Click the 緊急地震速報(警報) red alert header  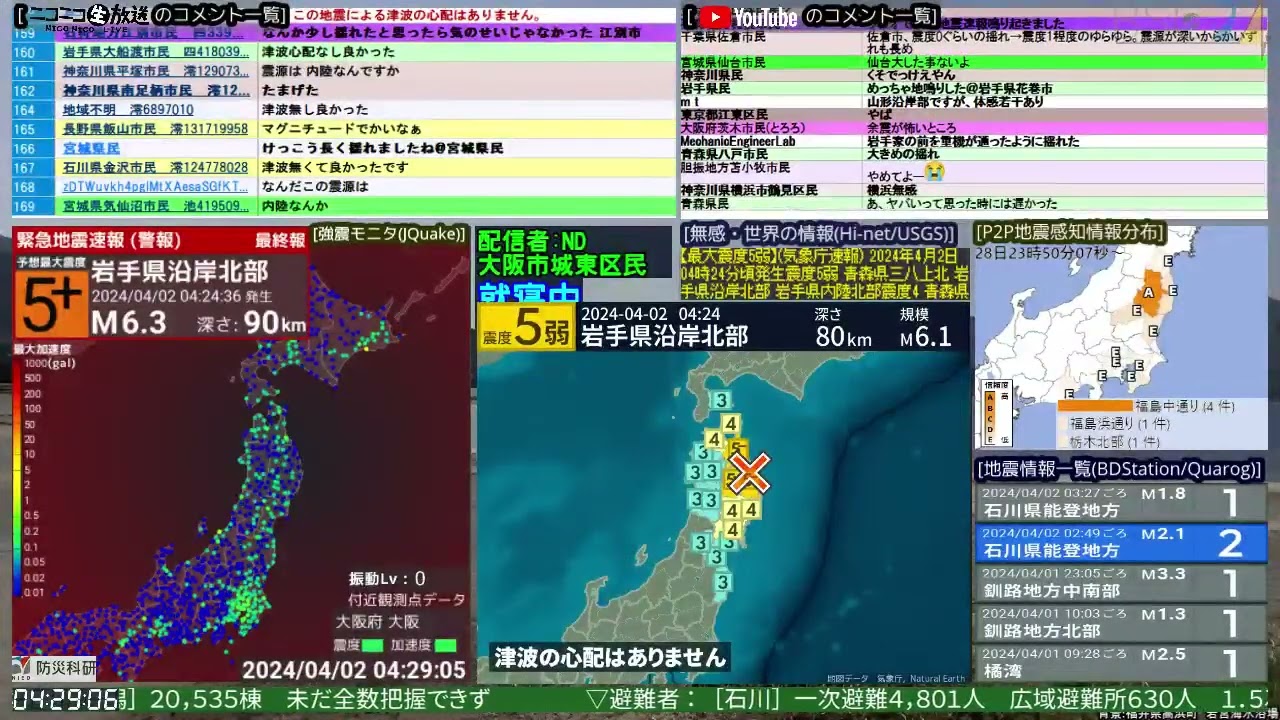(x=99, y=240)
